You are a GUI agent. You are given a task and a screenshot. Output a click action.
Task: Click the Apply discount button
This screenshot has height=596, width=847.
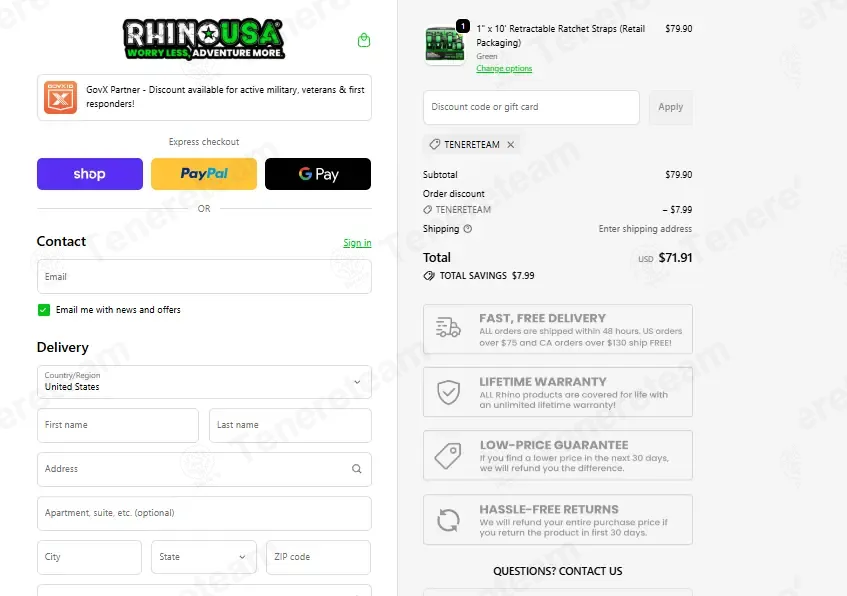(x=670, y=108)
